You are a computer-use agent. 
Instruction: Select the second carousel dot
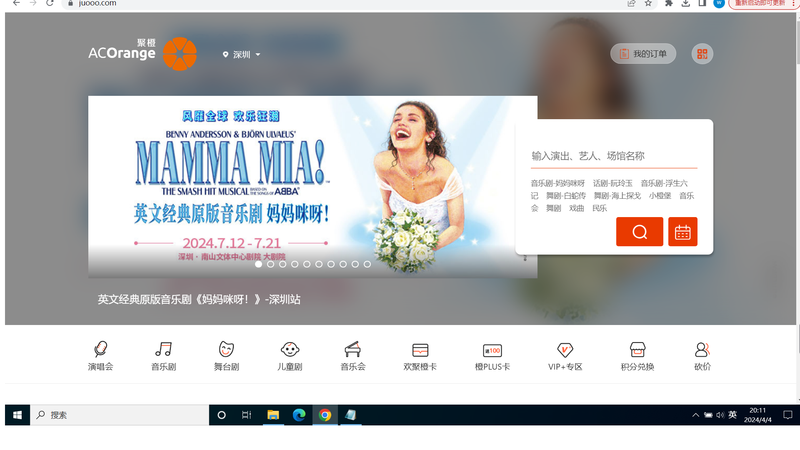click(x=270, y=264)
